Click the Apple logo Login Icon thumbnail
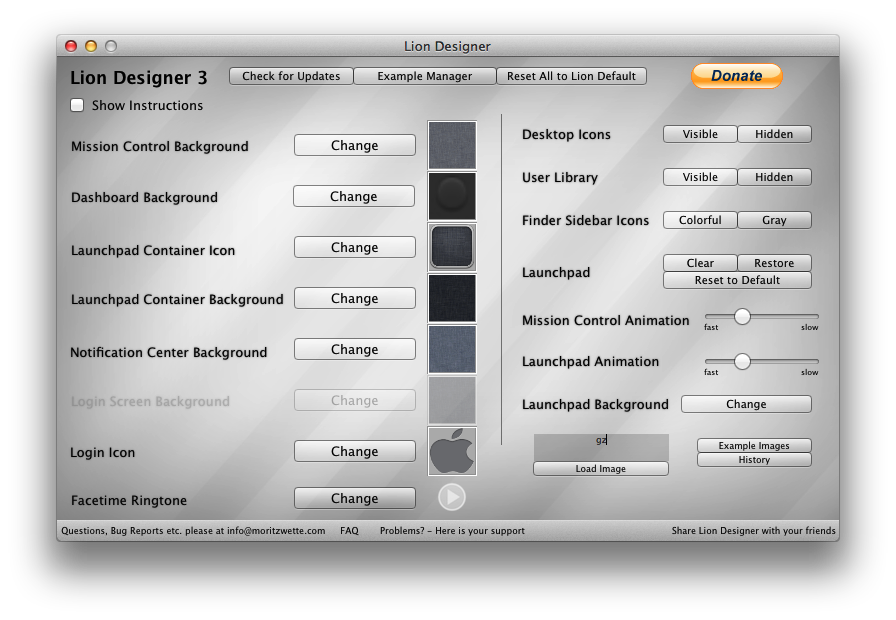 (452, 451)
